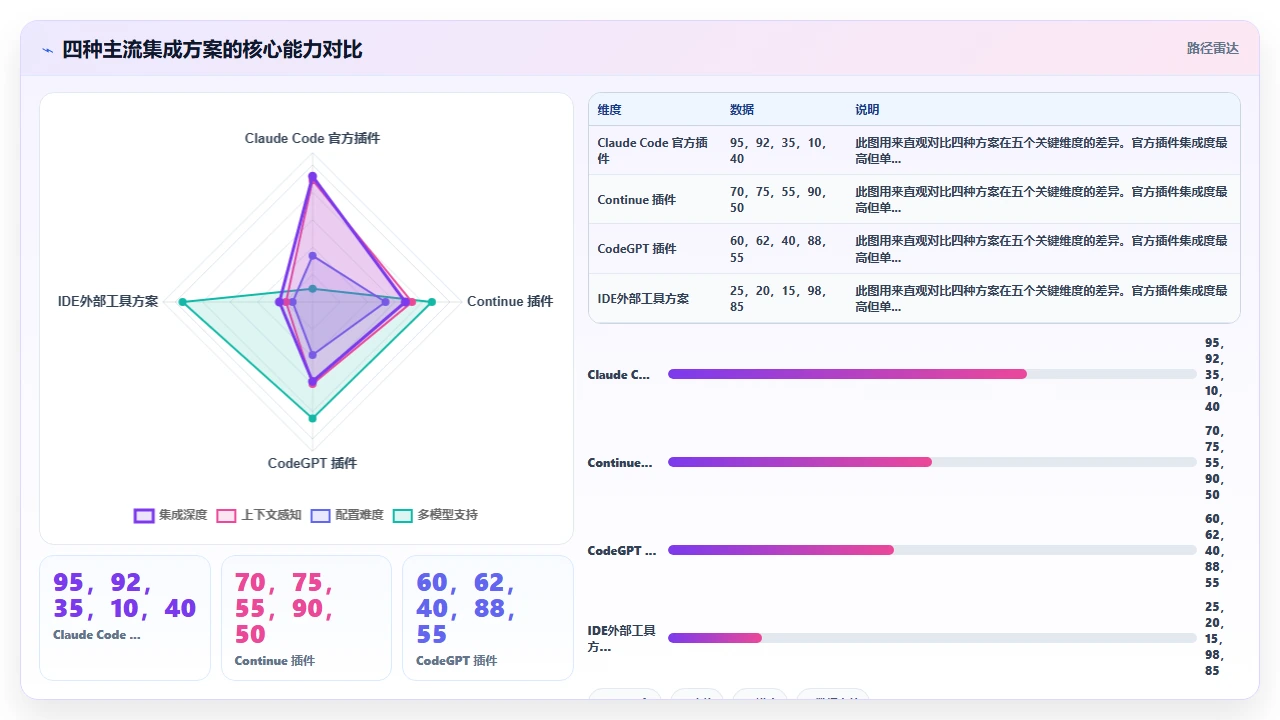Click radar axis label IDE外部工具方案
This screenshot has width=1280, height=720.
[x=108, y=301]
